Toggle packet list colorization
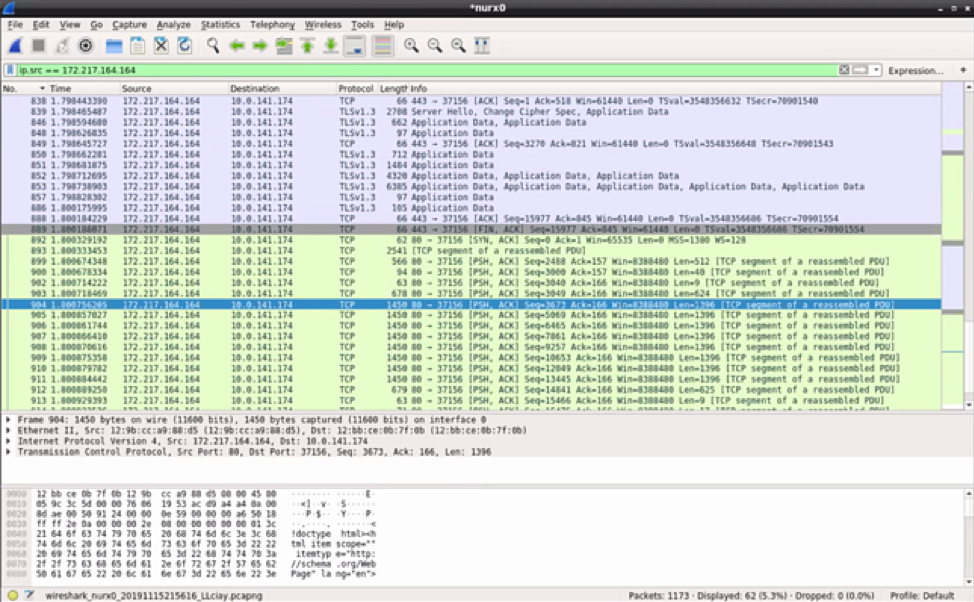Image resolution: width=974 pixels, height=602 pixels. coord(383,45)
